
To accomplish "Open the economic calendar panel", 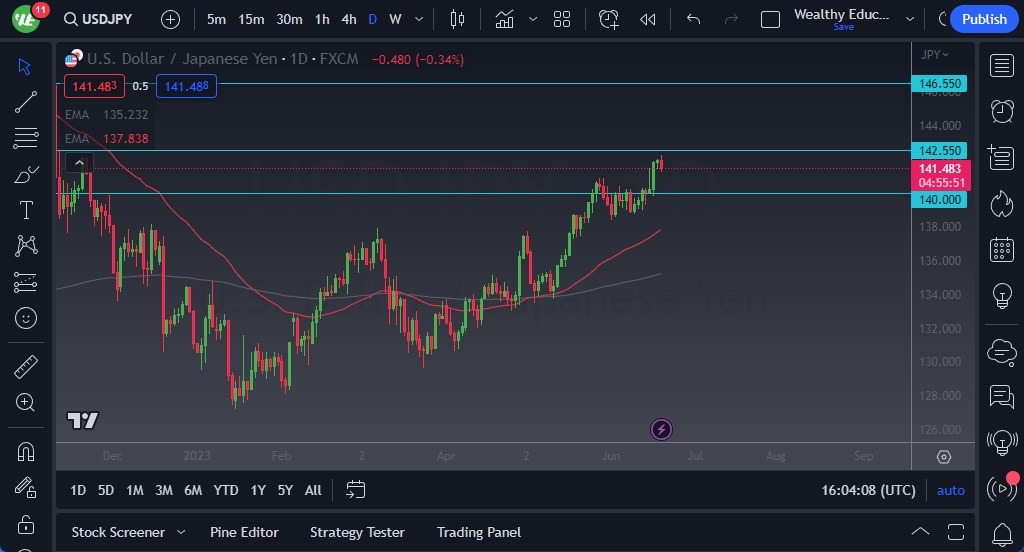I will (1001, 250).
